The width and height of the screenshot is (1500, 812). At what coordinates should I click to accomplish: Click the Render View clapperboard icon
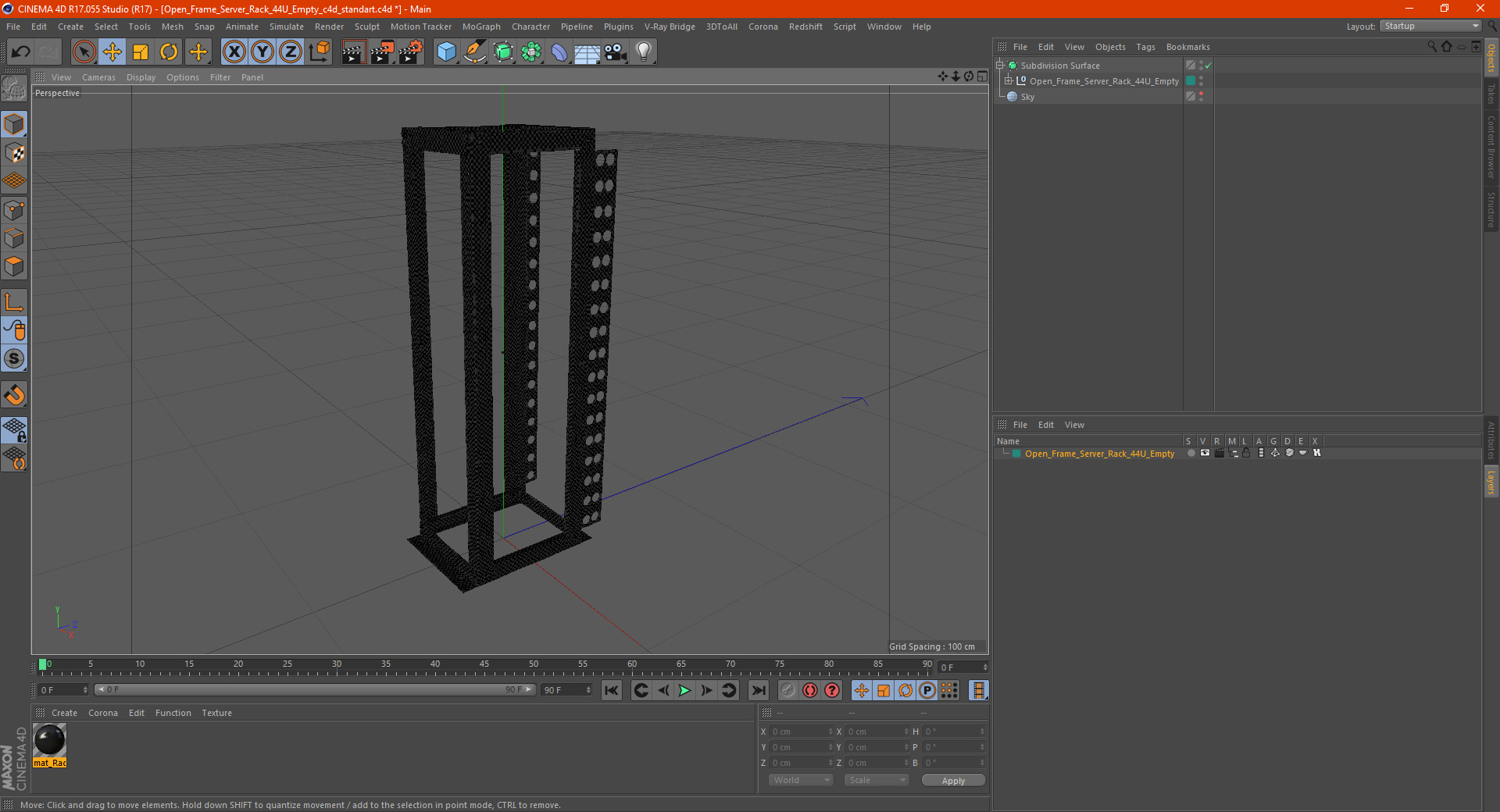coord(353,52)
